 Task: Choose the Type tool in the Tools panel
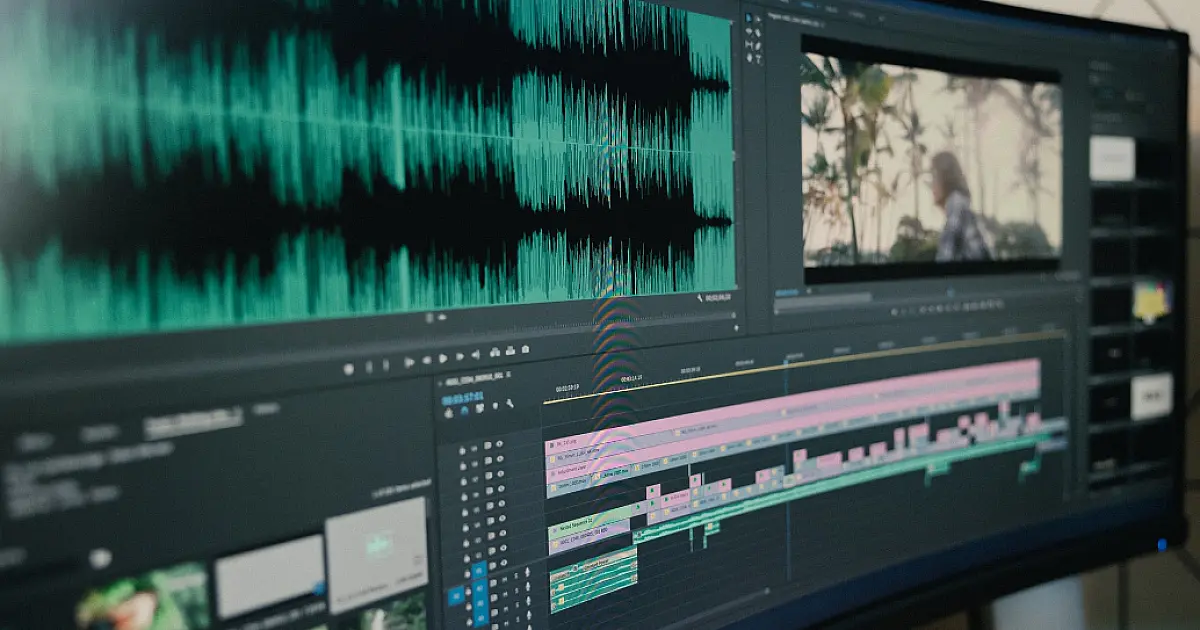758,59
